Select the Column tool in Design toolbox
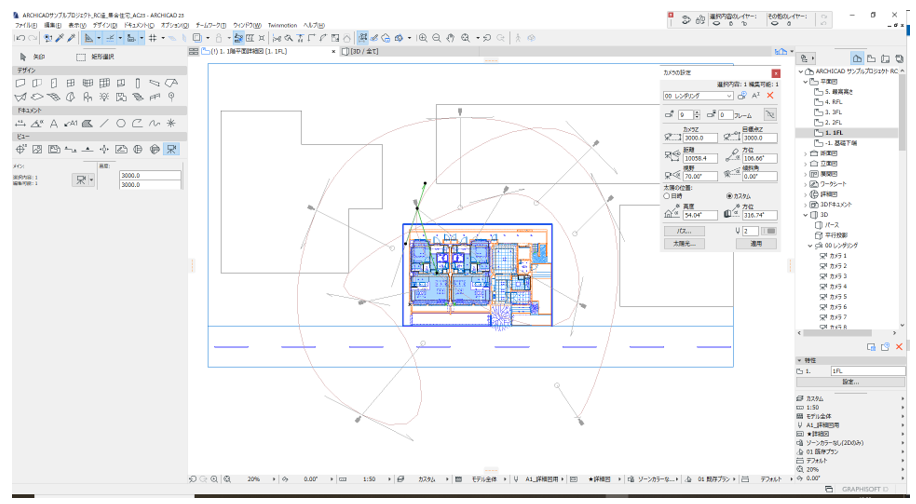This screenshot has width=916, height=504. (138, 83)
